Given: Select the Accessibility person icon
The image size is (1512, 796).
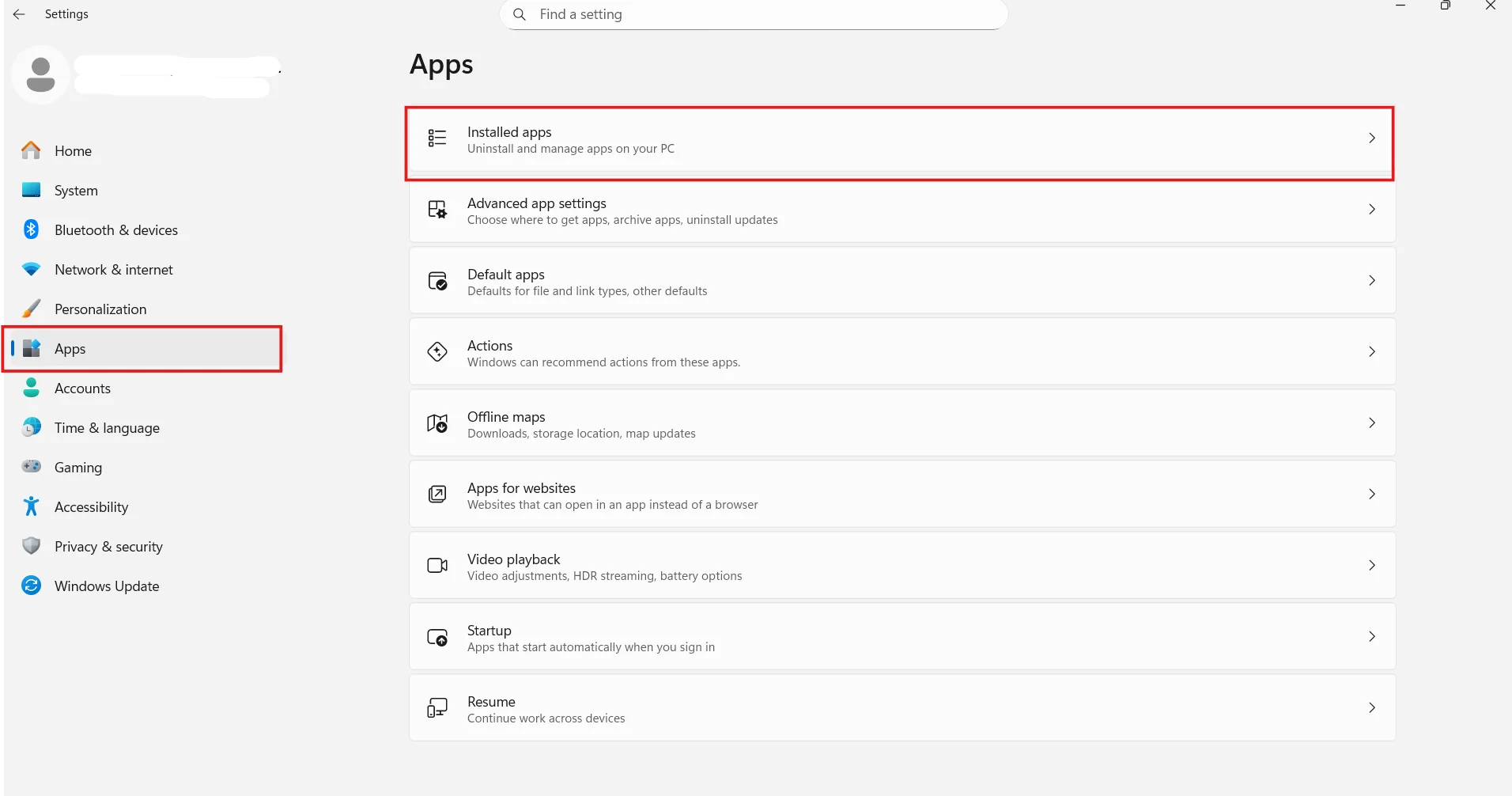Looking at the screenshot, I should pos(30,506).
